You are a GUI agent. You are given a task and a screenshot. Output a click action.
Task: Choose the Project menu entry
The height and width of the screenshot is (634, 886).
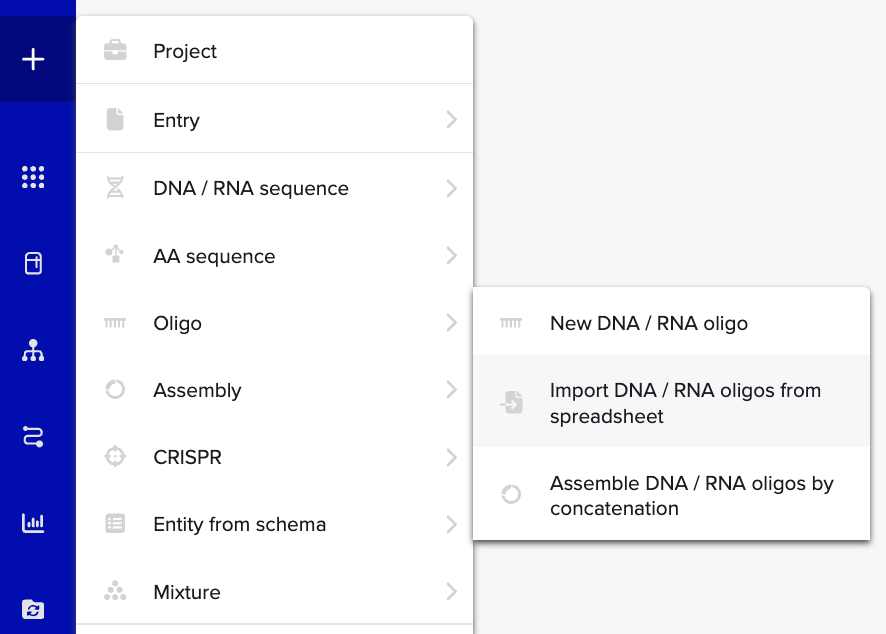185,51
